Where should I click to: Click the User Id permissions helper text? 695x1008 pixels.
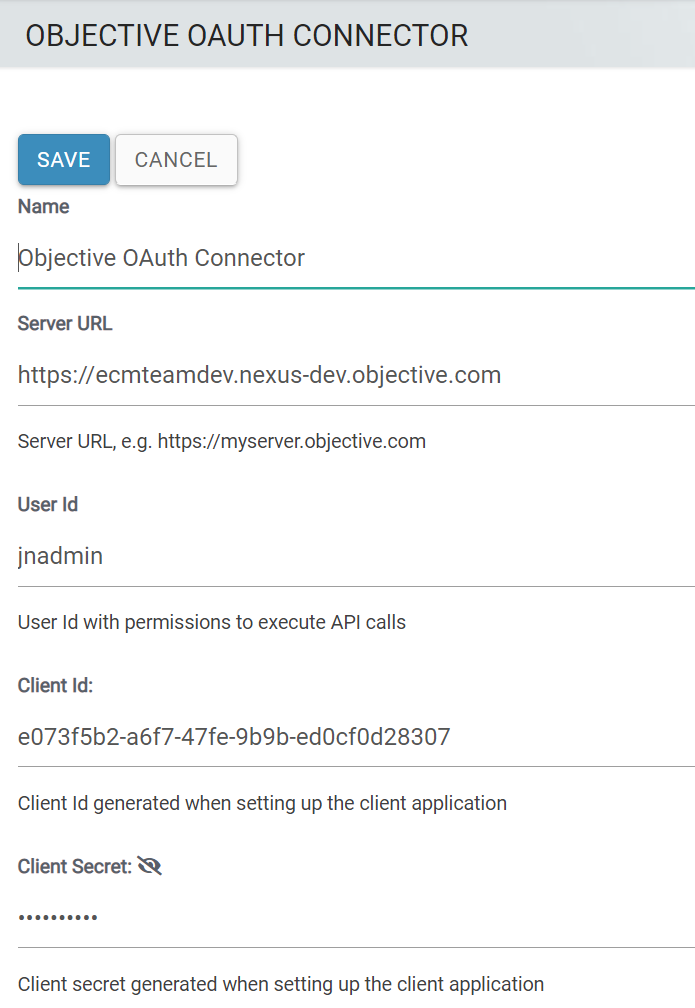point(212,622)
